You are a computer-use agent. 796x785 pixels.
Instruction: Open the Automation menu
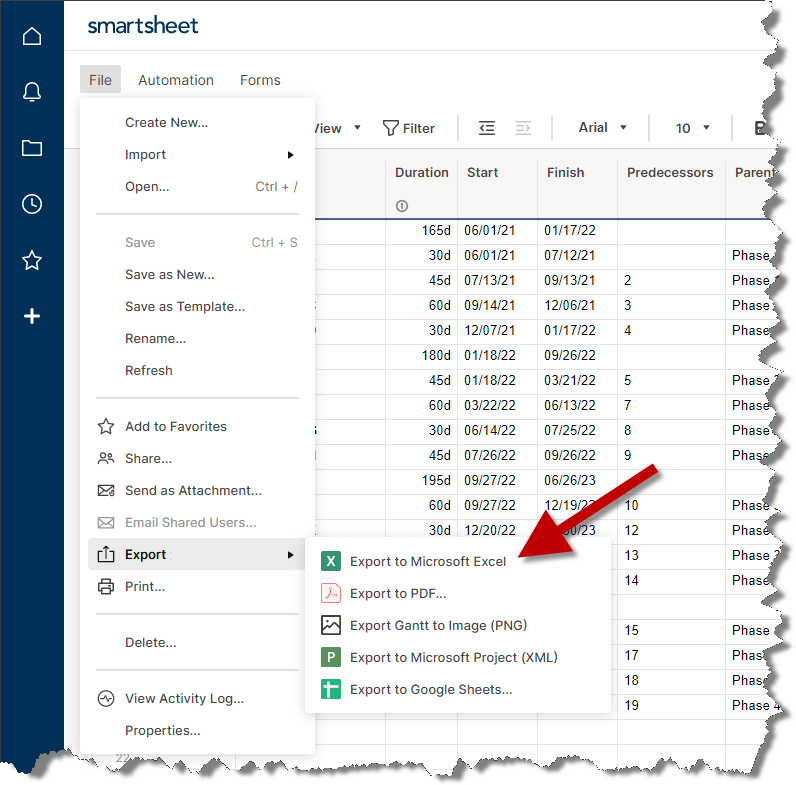coord(176,80)
